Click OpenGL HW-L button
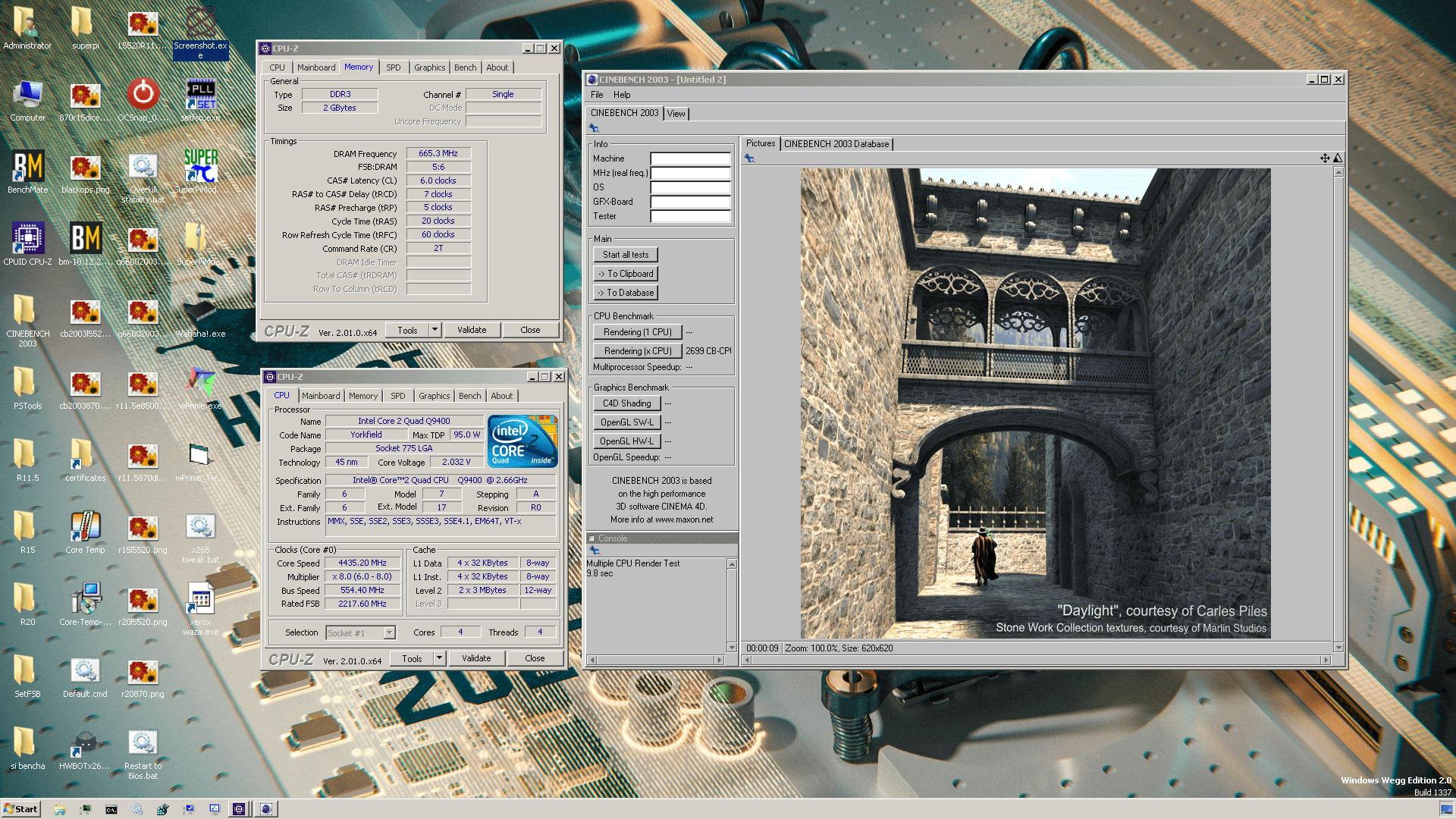This screenshot has height=819, width=1456. [627, 441]
